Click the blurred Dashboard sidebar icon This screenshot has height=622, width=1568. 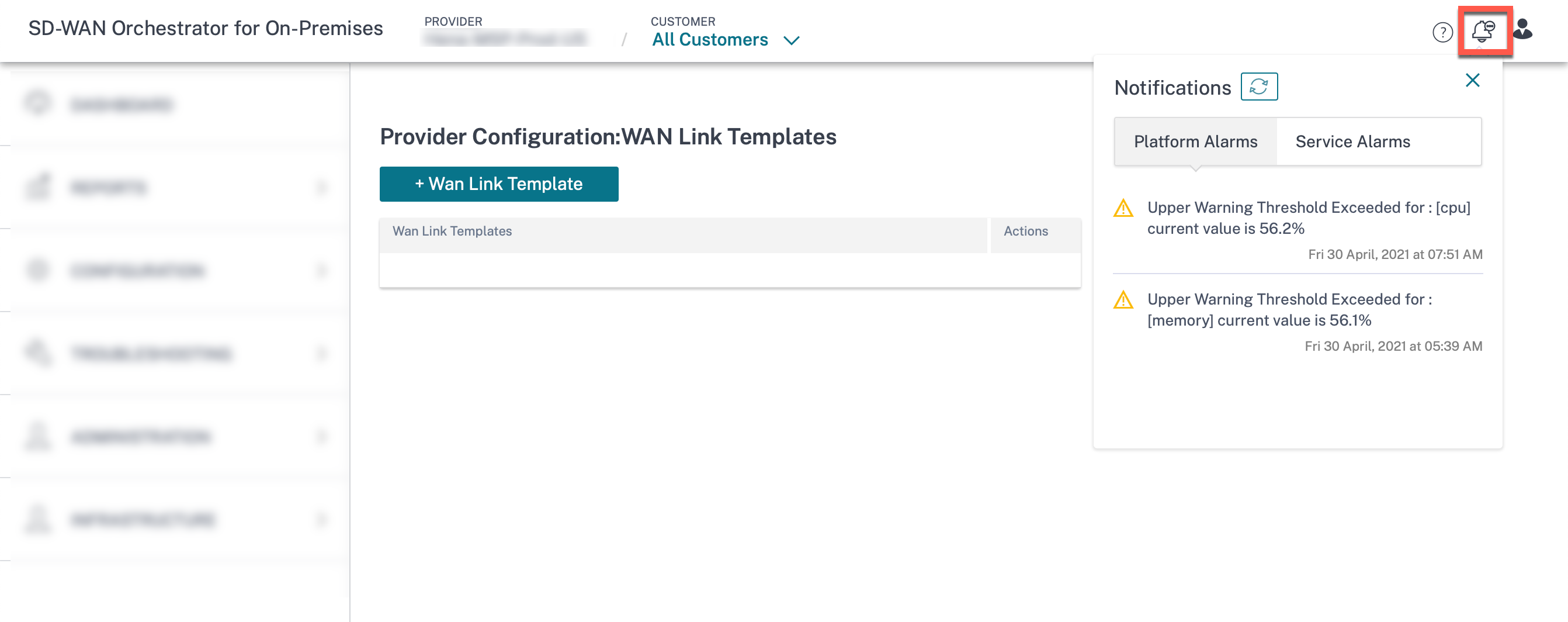[38, 103]
